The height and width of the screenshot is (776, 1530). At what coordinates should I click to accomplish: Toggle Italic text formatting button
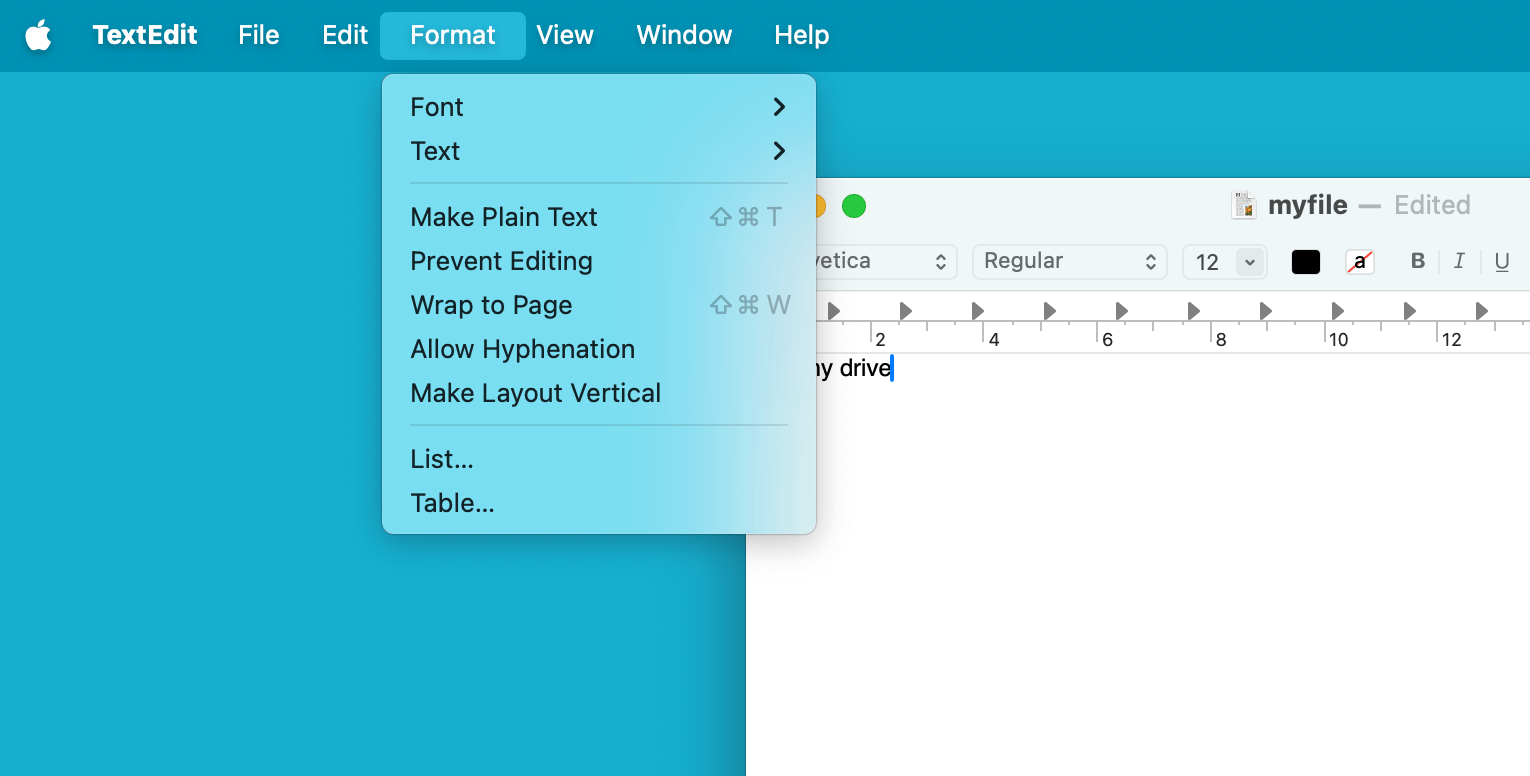point(1459,261)
